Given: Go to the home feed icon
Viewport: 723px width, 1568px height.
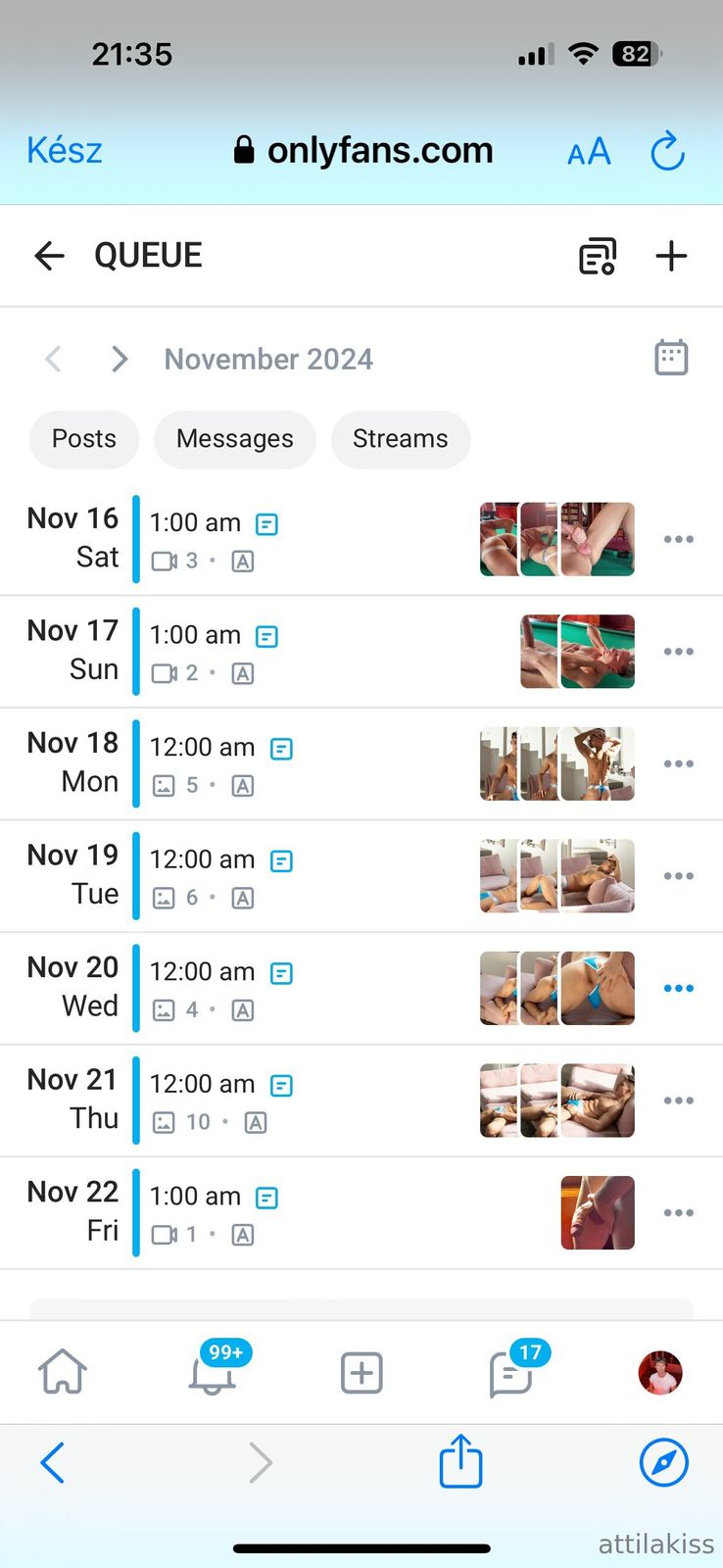Looking at the screenshot, I should tap(63, 1372).
